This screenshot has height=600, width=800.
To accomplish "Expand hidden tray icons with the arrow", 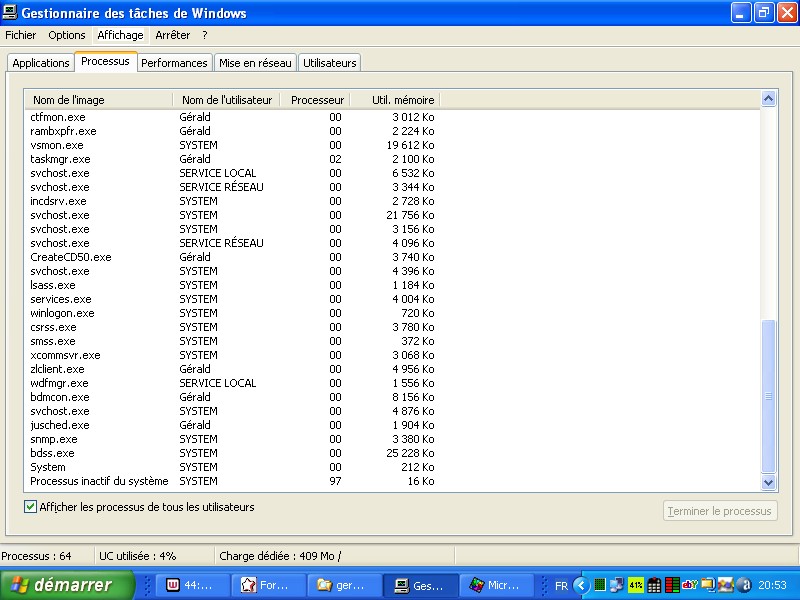I will (x=581, y=585).
